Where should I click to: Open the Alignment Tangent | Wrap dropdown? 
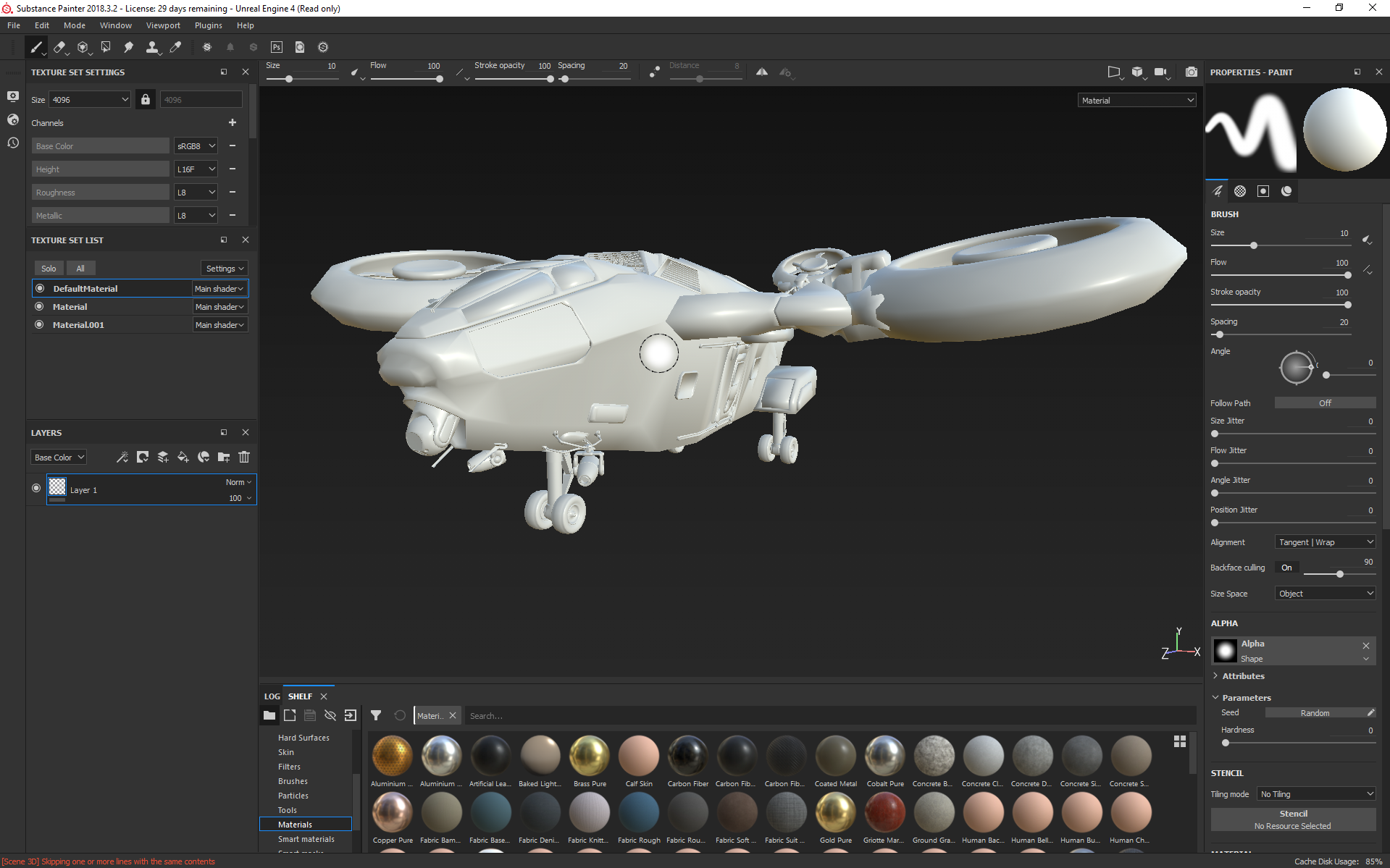(x=1325, y=542)
